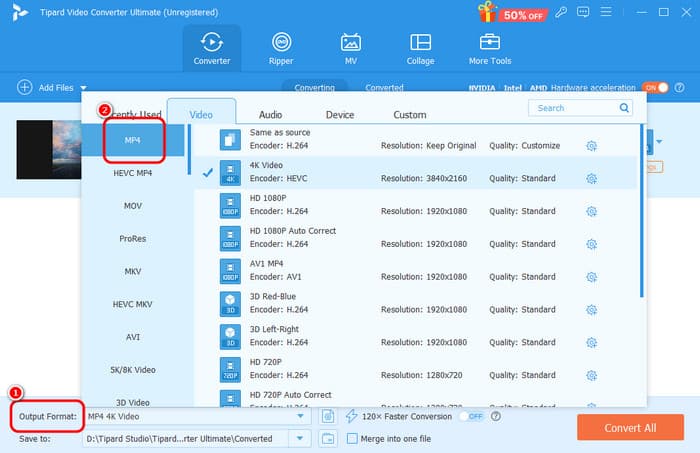The image size is (700, 453).
Task: Click the preset list vertical scrollbar
Action: coord(642,211)
